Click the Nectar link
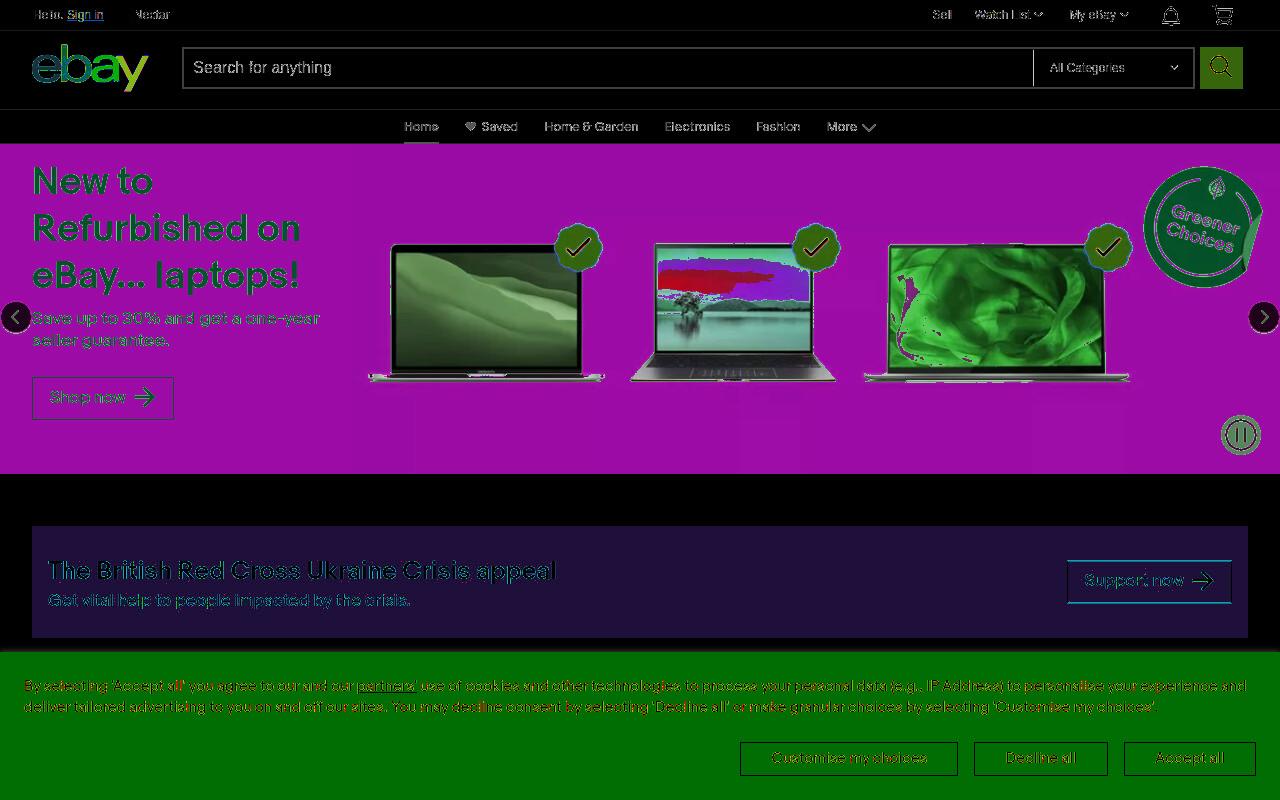Viewport: 1280px width, 800px height. [x=153, y=15]
